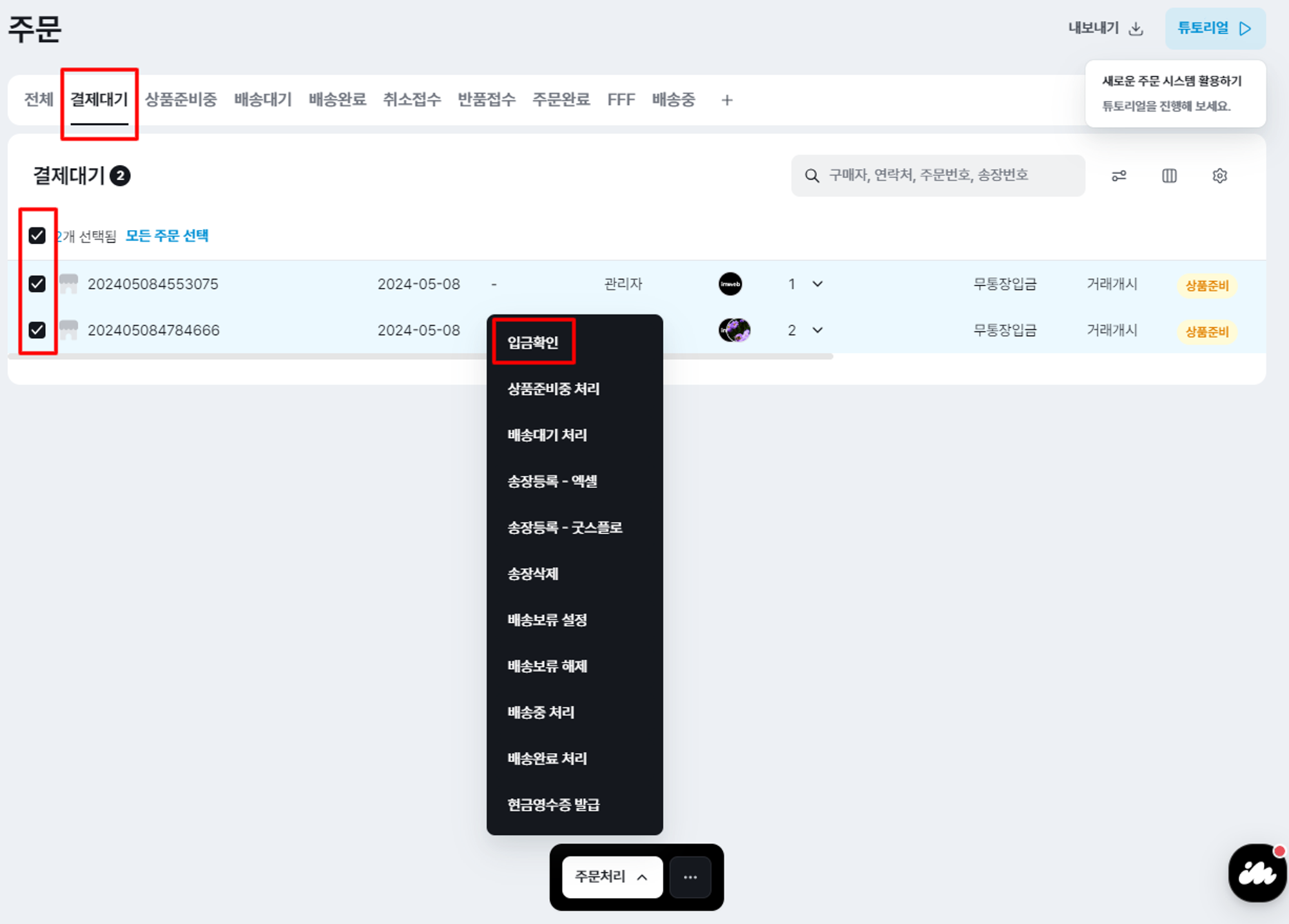Click the filter sliders icon
1289x924 pixels.
click(1119, 176)
